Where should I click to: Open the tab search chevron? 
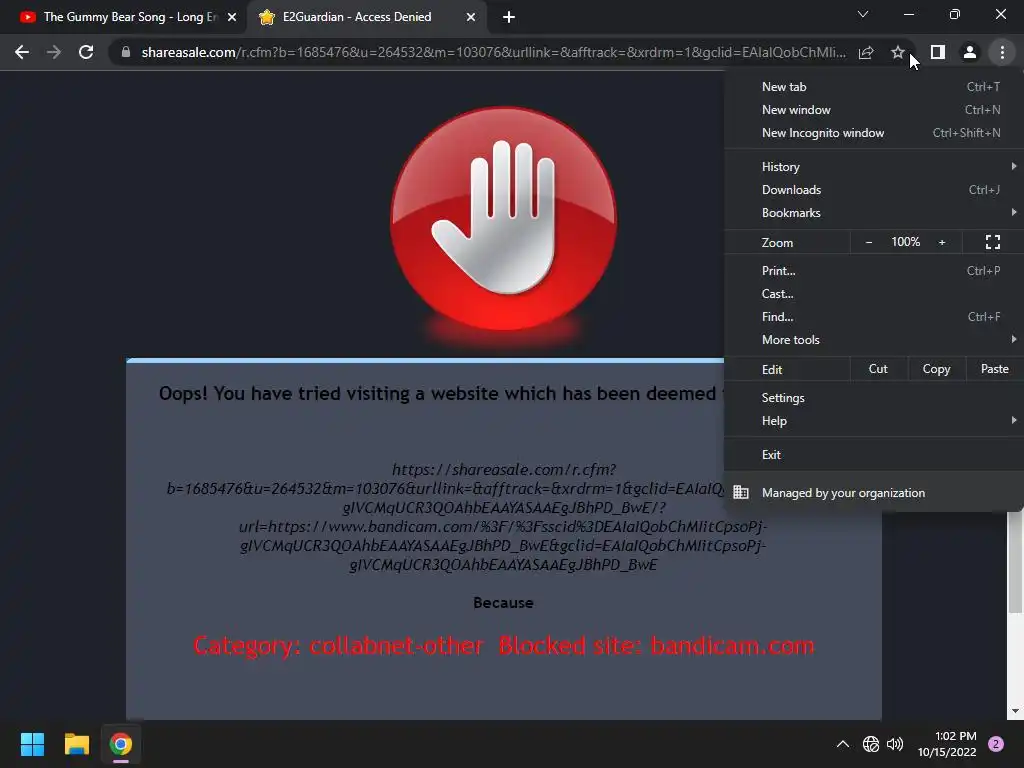pyautogui.click(x=863, y=14)
